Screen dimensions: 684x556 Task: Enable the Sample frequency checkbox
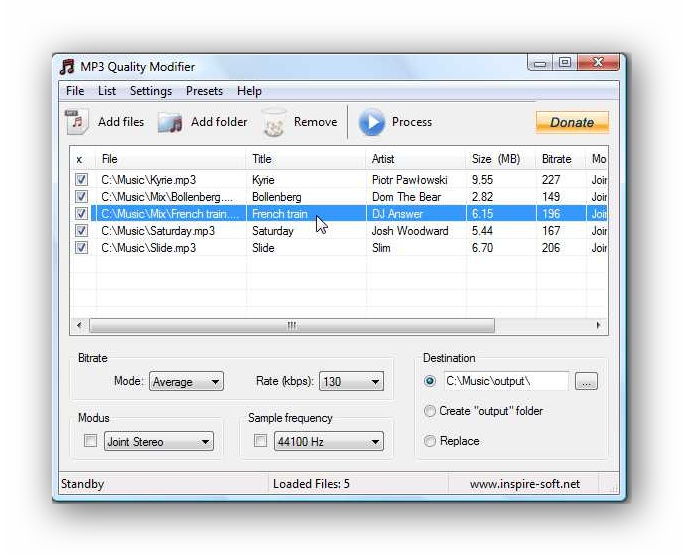coord(260,441)
